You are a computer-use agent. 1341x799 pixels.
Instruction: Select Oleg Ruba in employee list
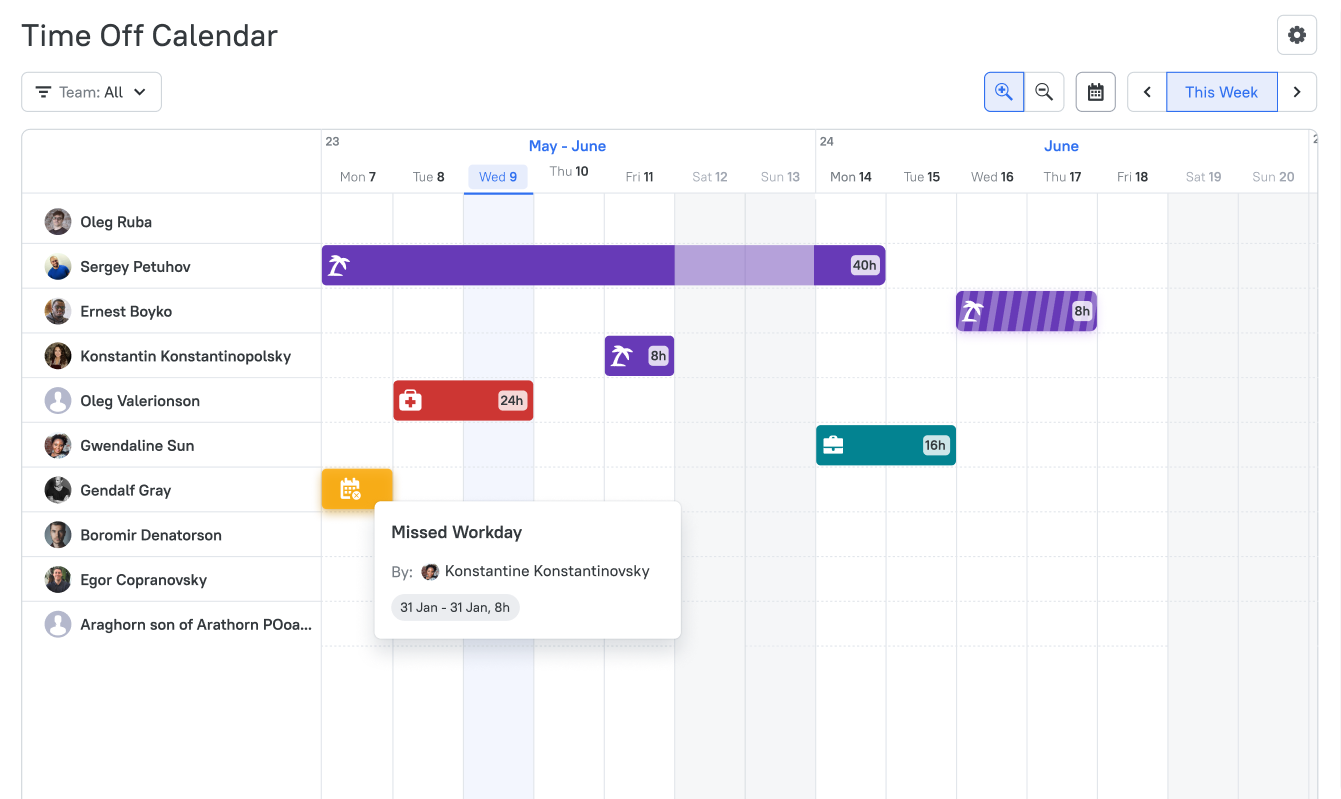[x=116, y=222]
